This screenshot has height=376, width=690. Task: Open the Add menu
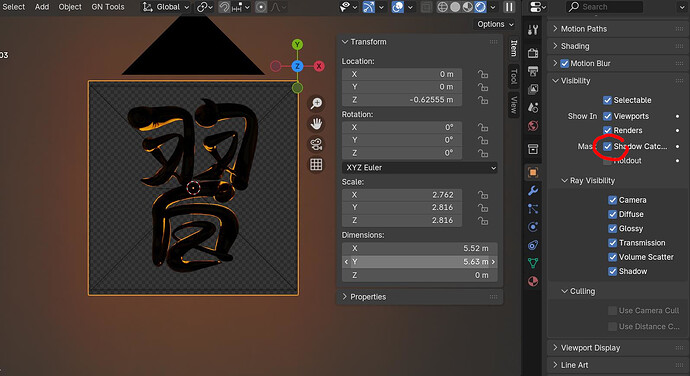pyautogui.click(x=42, y=7)
